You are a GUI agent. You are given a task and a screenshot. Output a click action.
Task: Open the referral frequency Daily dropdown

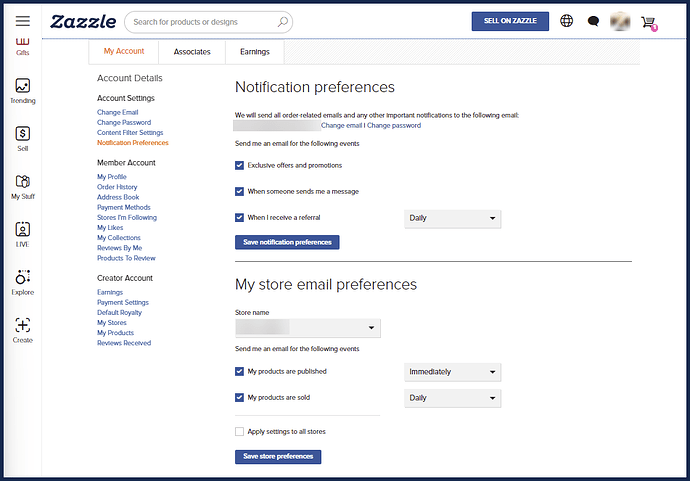[452, 218]
